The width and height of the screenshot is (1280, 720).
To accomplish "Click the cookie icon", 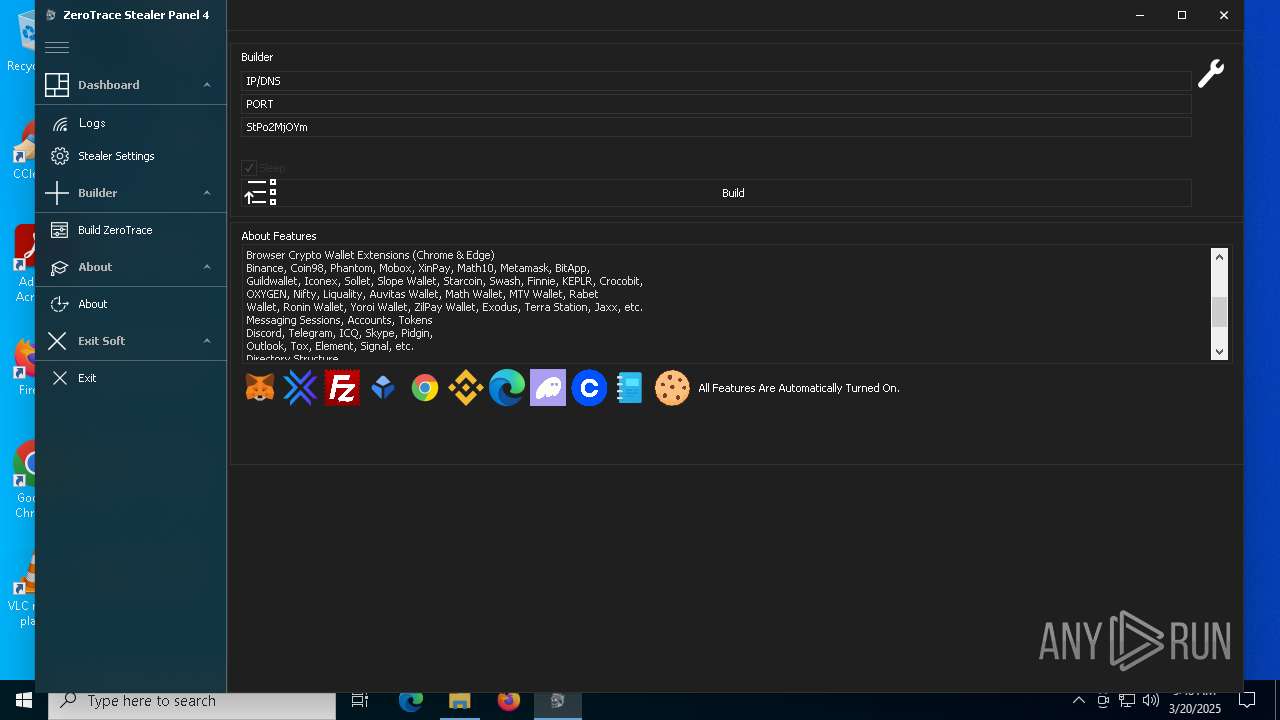I will (x=672, y=388).
